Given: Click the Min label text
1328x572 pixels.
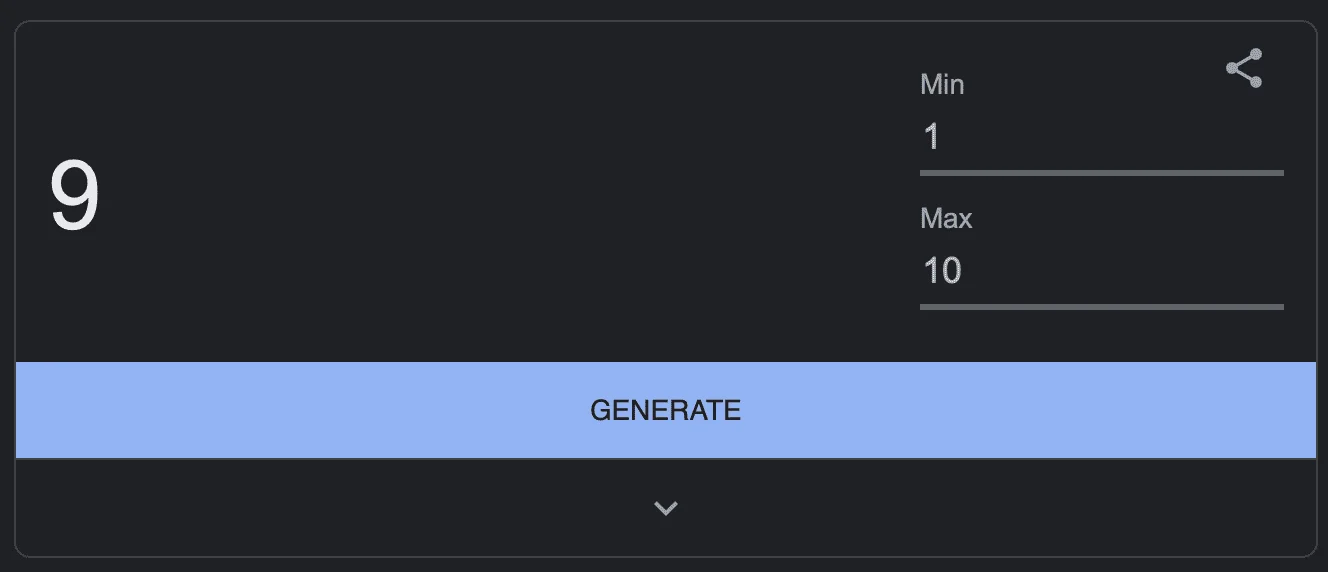Looking at the screenshot, I should (942, 84).
